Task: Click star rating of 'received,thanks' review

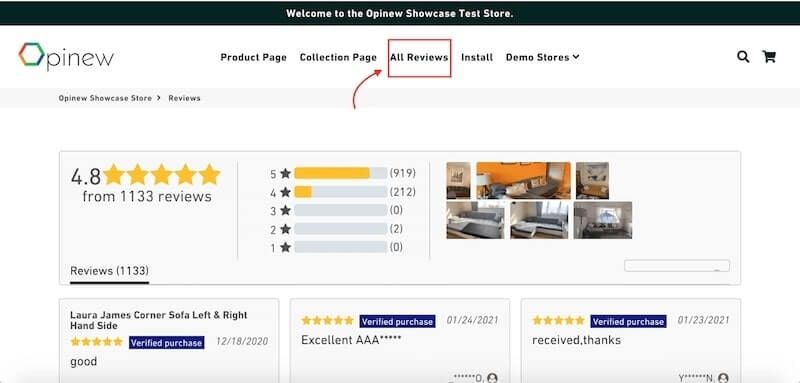Action: [x=559, y=321]
